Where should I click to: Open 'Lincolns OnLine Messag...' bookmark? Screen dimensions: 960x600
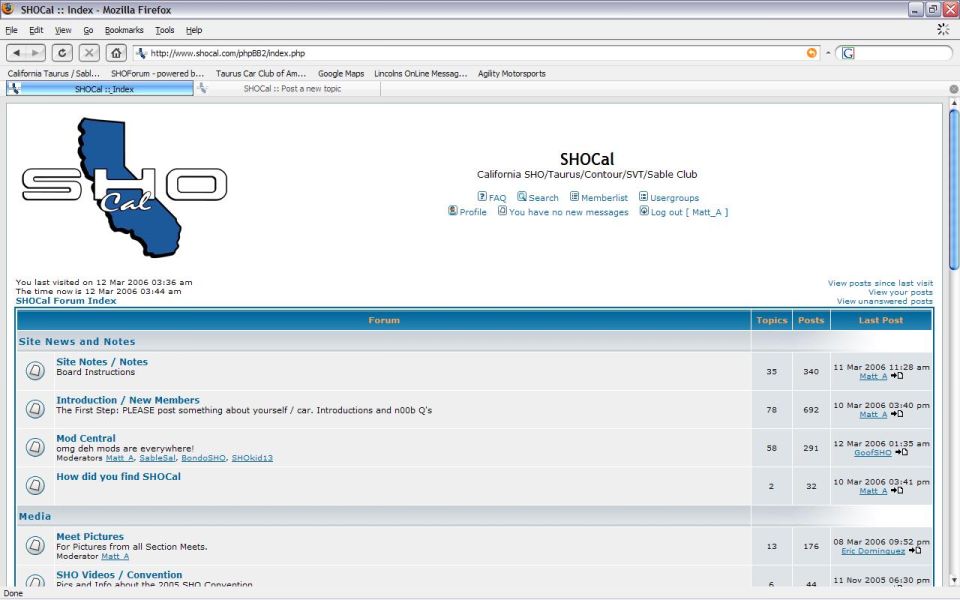tap(421, 73)
